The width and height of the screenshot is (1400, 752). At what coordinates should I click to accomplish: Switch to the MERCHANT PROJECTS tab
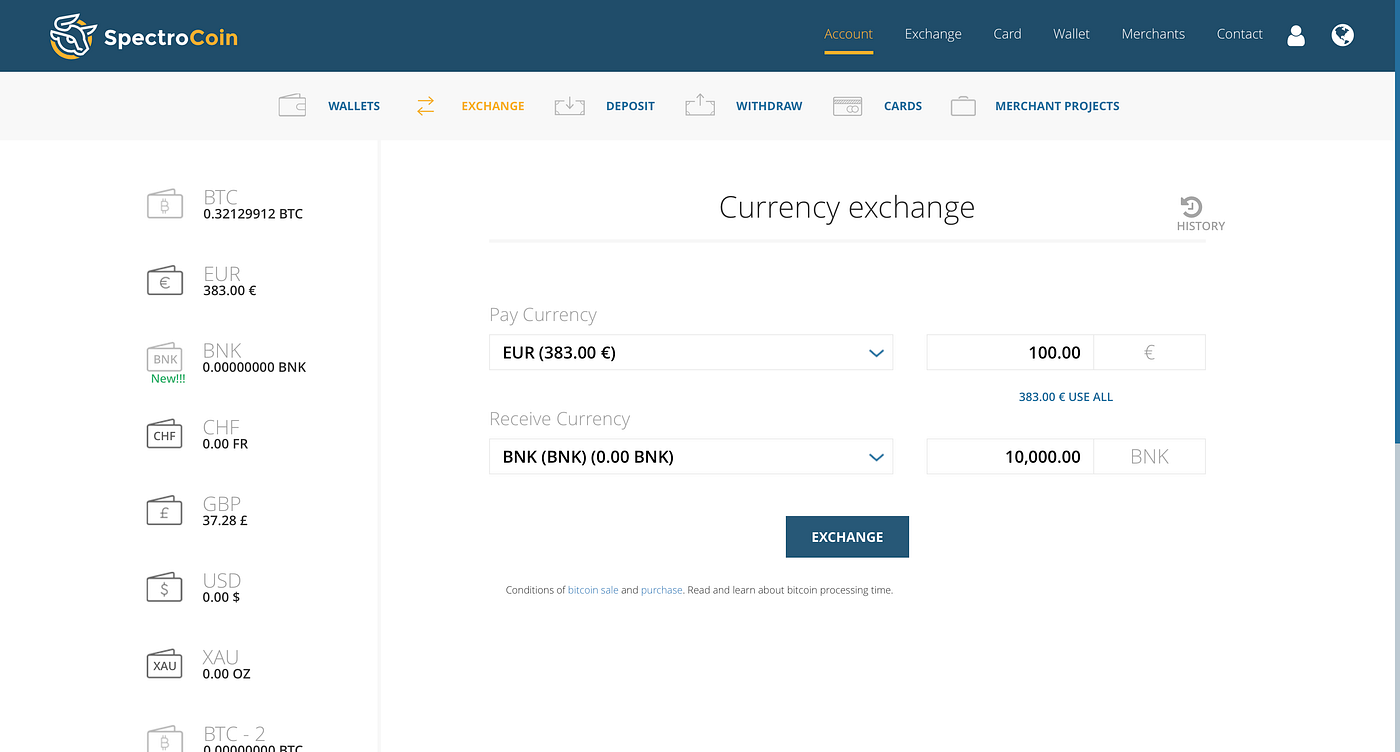[1057, 106]
